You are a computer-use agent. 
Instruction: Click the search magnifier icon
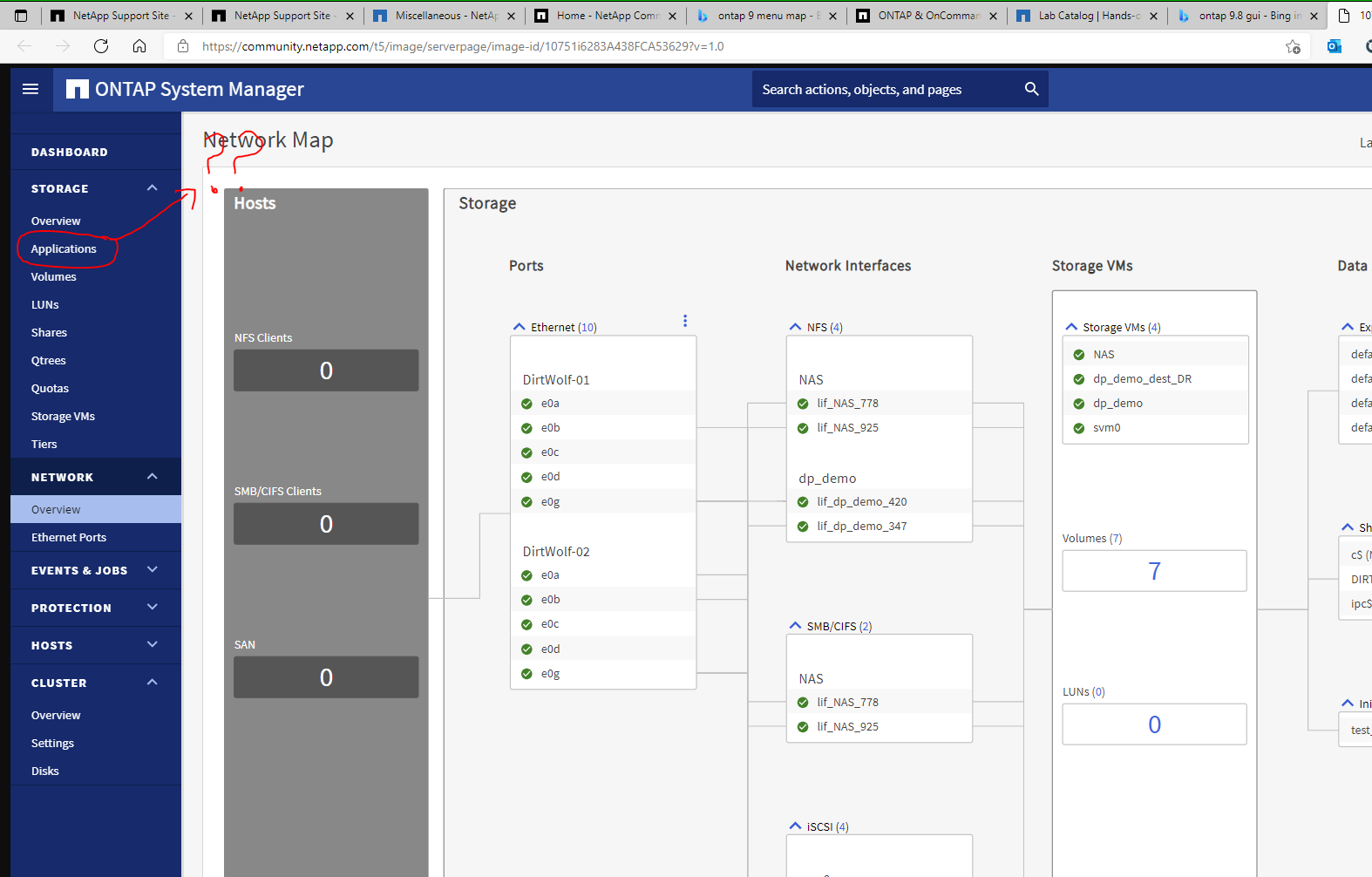pos(1031,89)
